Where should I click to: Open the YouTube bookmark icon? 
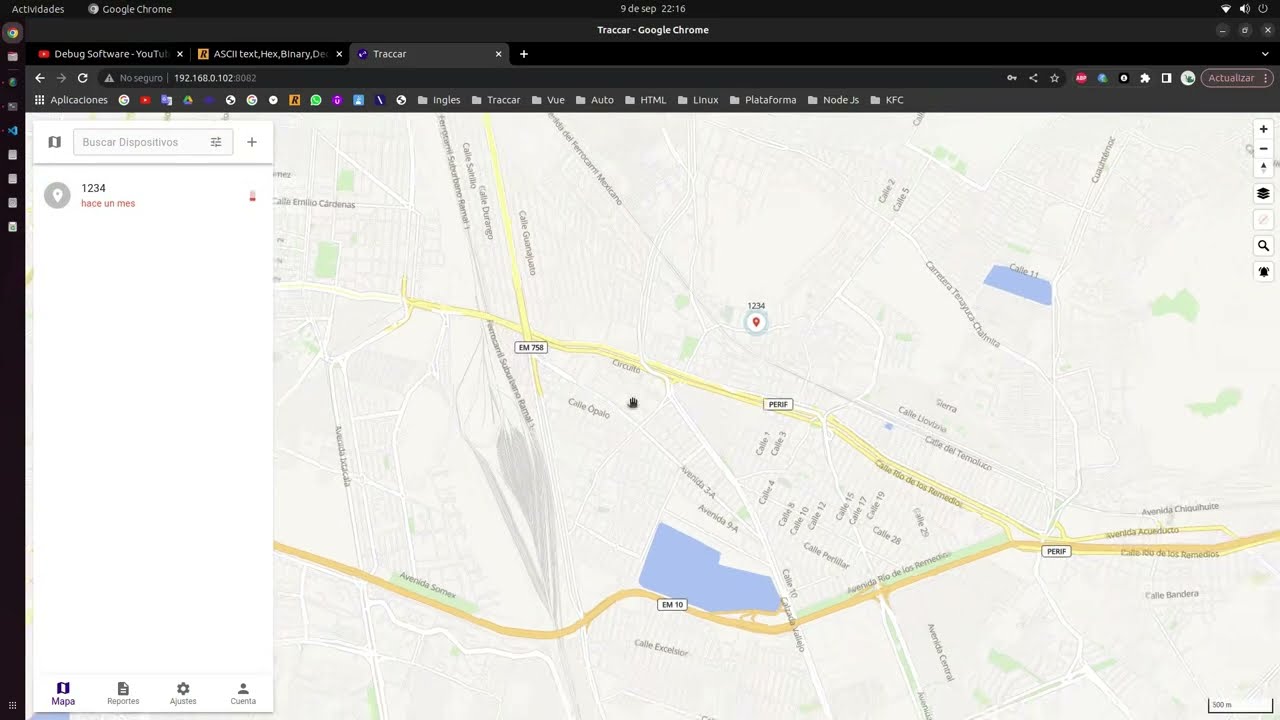[x=145, y=100]
